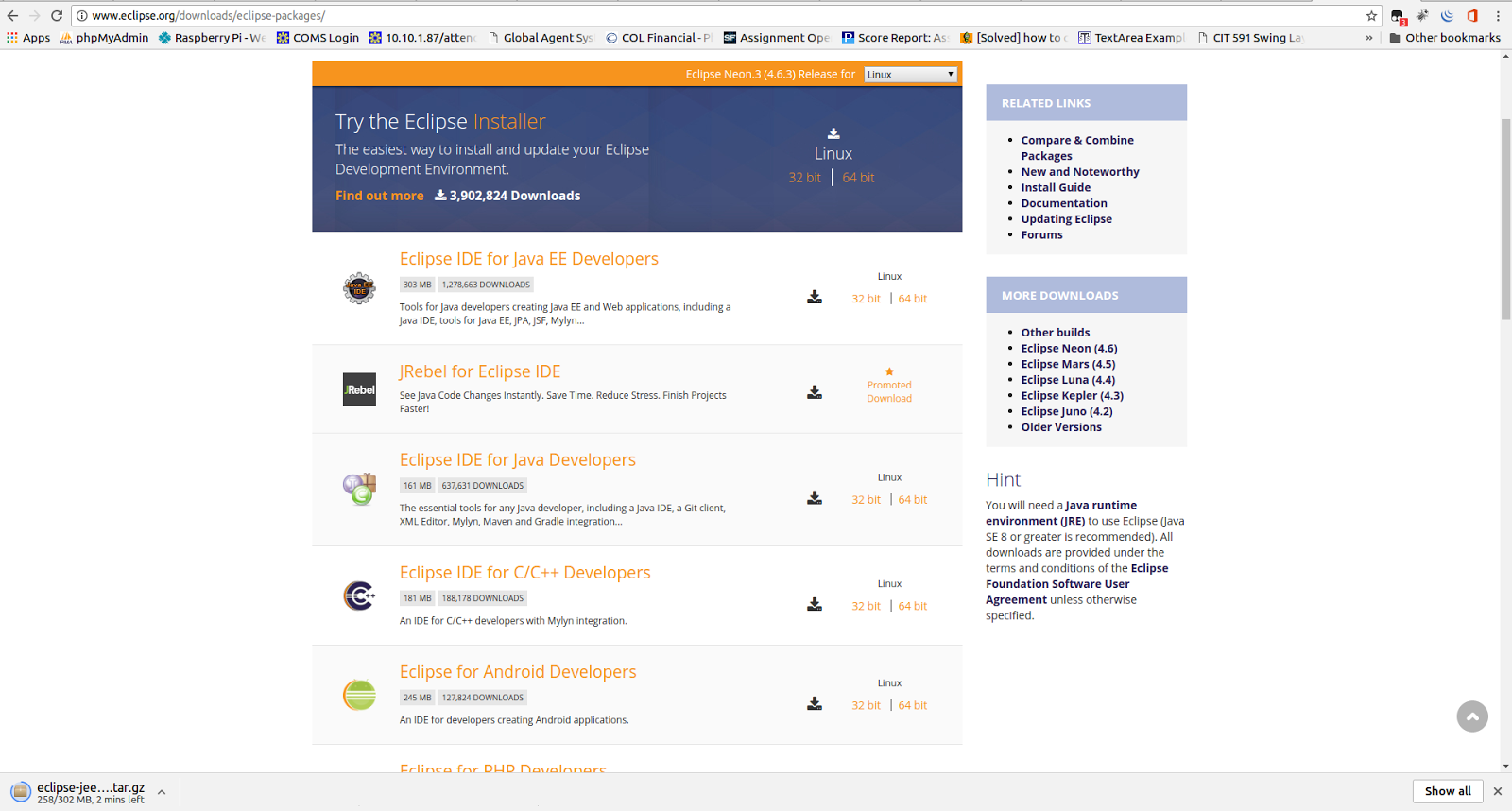The width and height of the screenshot is (1512, 811).
Task: Download Eclipse Installer 32 bit
Action: pyautogui.click(x=805, y=178)
